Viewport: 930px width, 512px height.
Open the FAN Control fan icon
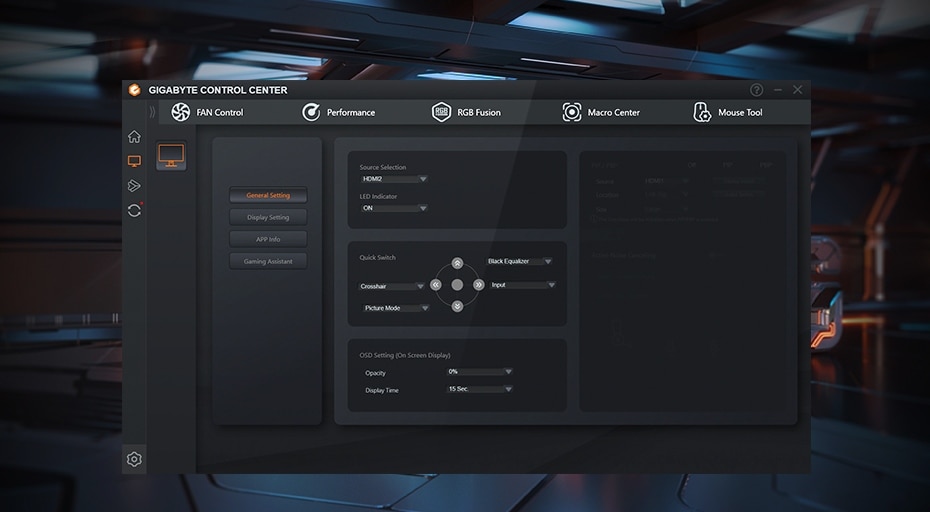[181, 112]
